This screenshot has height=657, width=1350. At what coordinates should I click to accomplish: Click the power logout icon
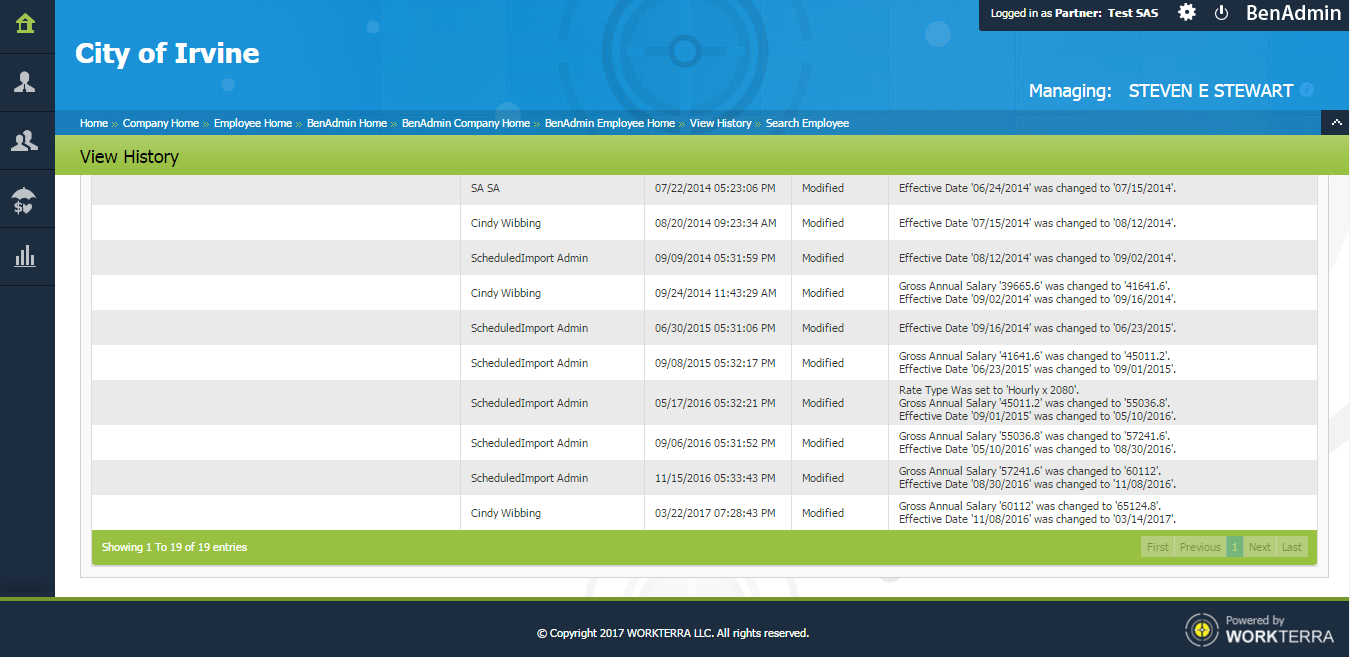[1221, 13]
